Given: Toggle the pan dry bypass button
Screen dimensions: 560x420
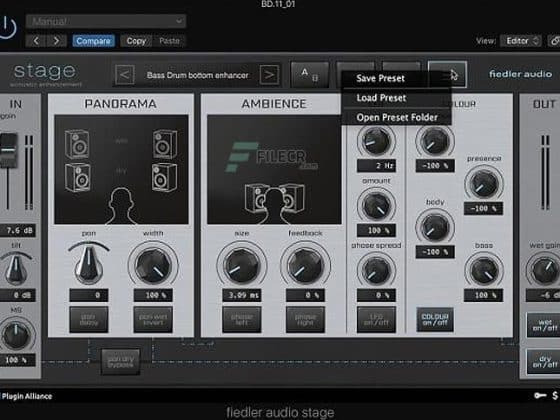Looking at the screenshot, I should pyautogui.click(x=121, y=361).
